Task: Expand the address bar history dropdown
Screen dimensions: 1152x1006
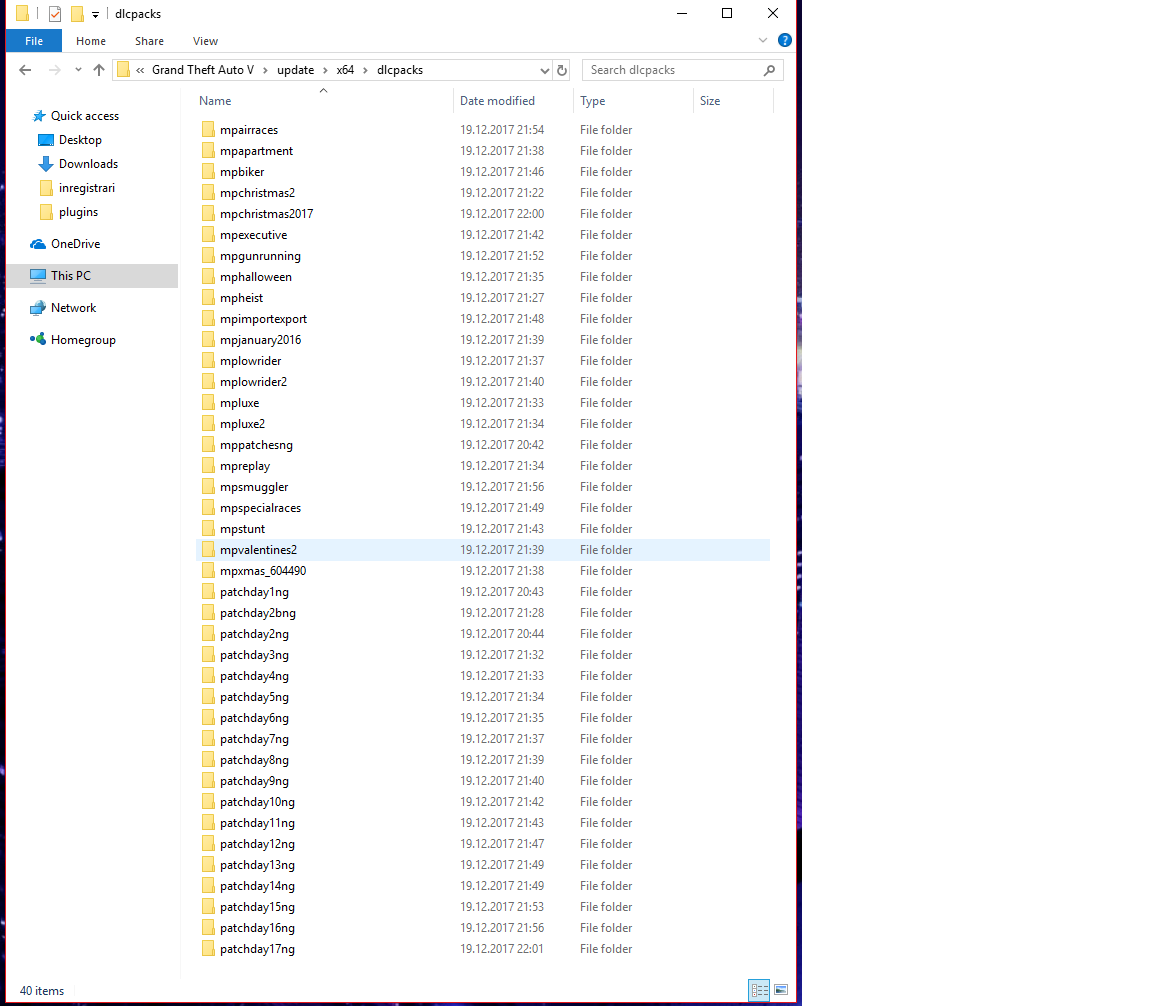Action: click(544, 71)
